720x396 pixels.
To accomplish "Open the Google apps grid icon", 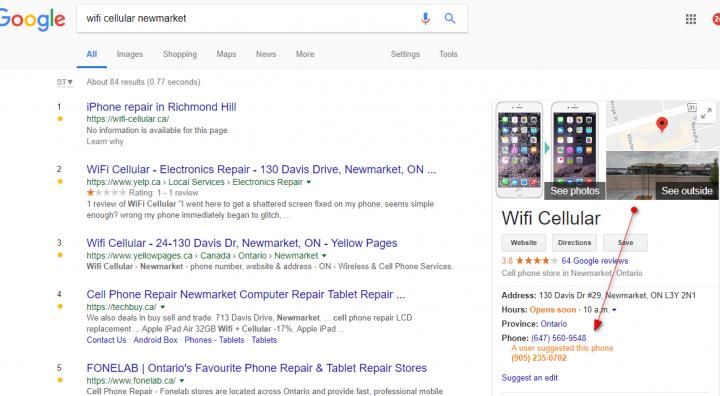I will 691,19.
